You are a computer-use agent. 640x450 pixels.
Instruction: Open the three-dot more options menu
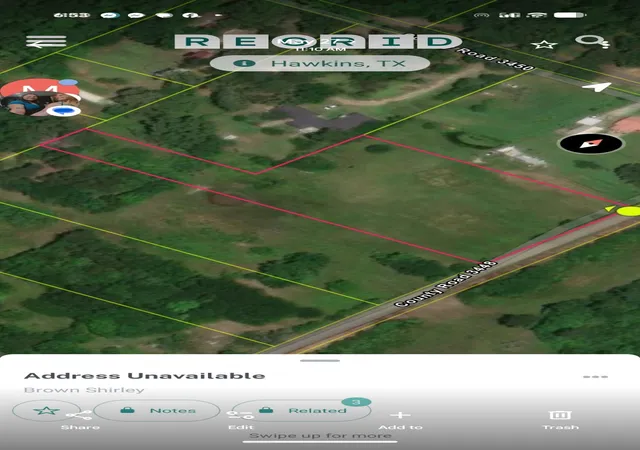tap(596, 377)
